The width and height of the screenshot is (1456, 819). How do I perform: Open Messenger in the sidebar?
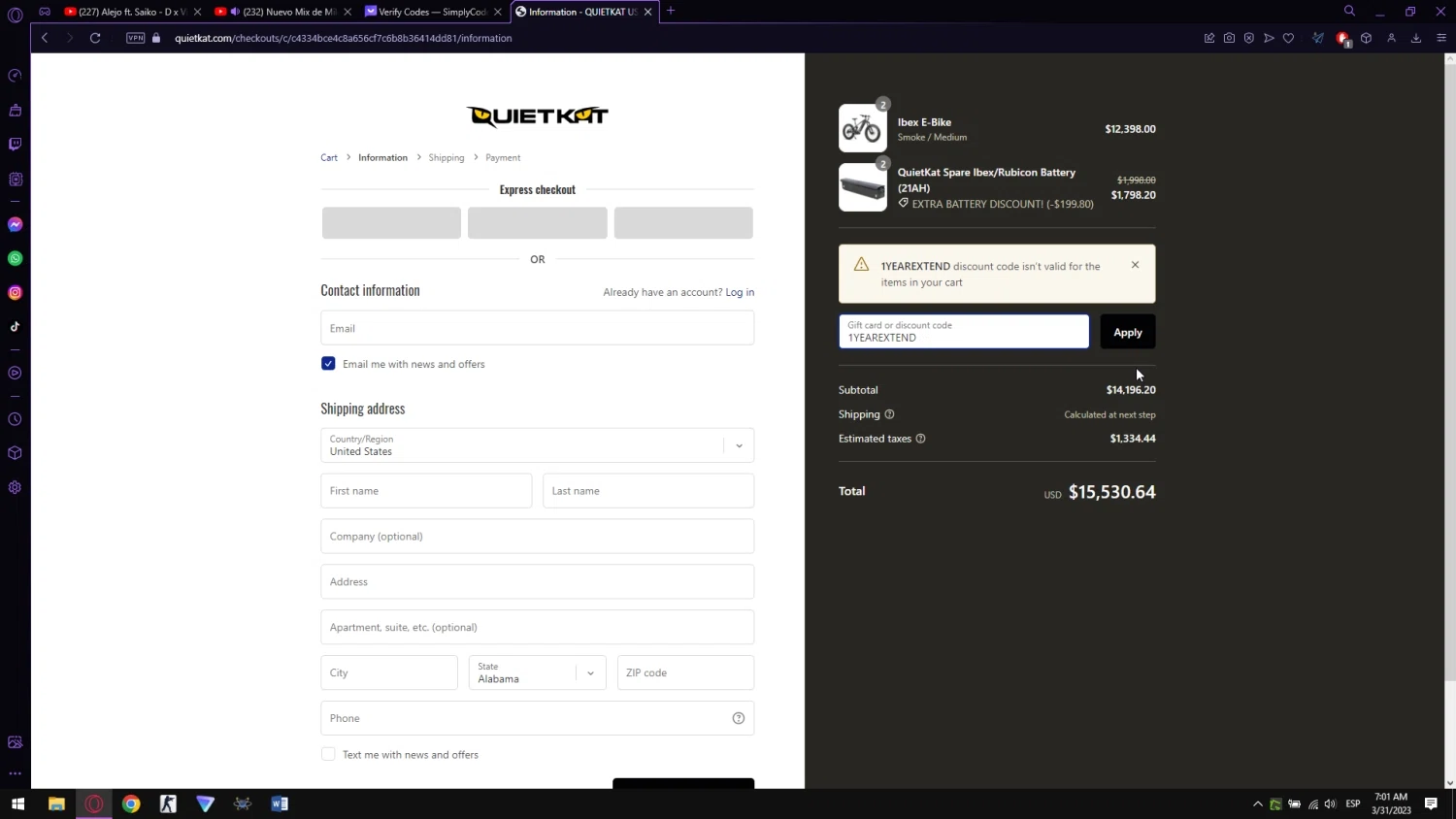click(15, 224)
